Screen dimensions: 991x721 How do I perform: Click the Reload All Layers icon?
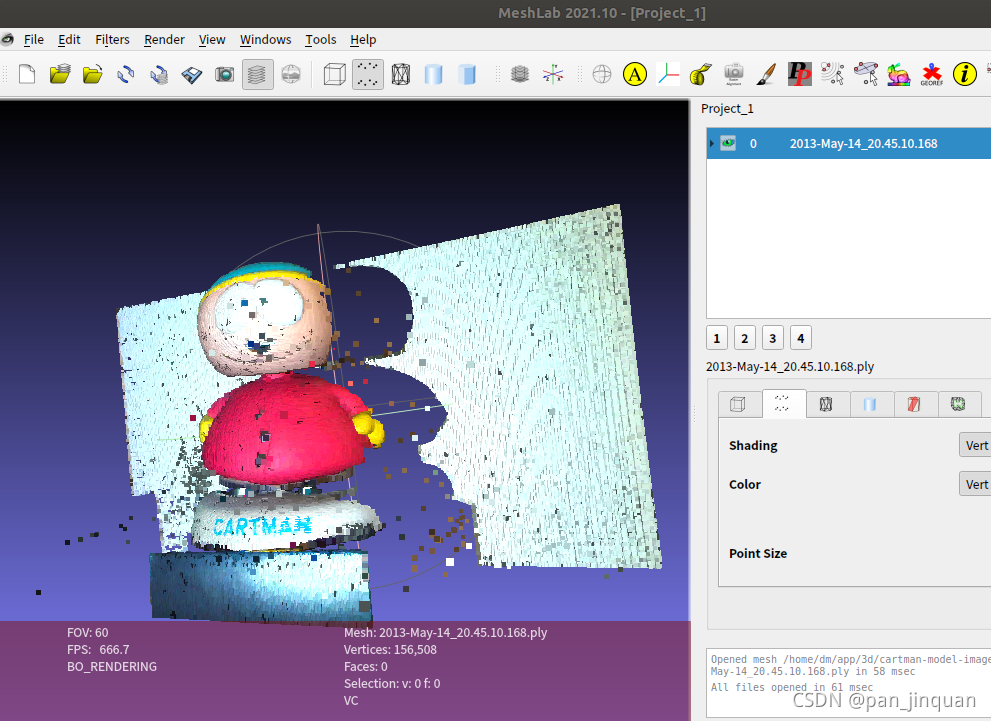159,75
